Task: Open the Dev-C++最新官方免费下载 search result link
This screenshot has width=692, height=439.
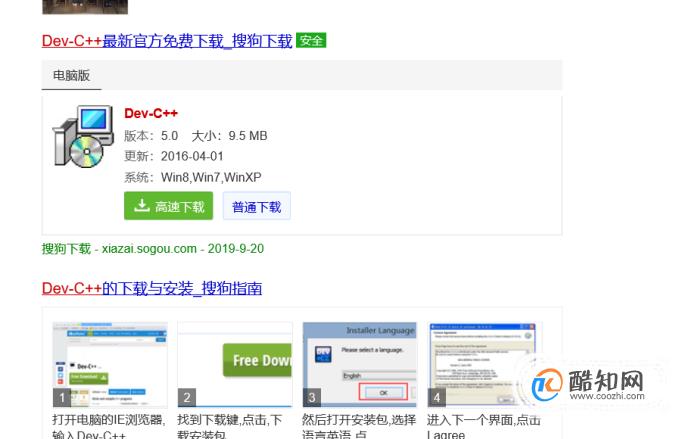Action: tap(167, 41)
